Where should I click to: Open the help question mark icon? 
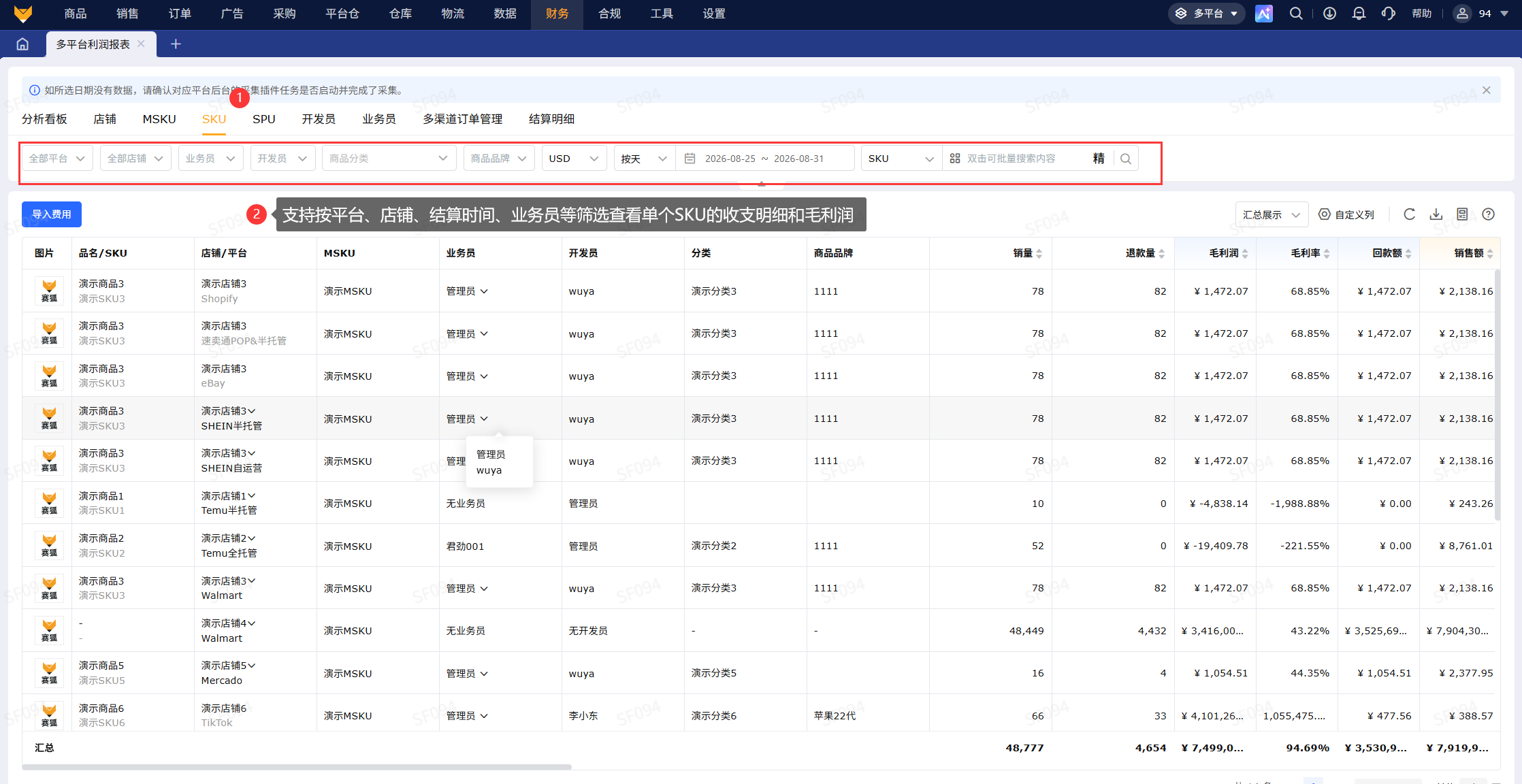1489,214
